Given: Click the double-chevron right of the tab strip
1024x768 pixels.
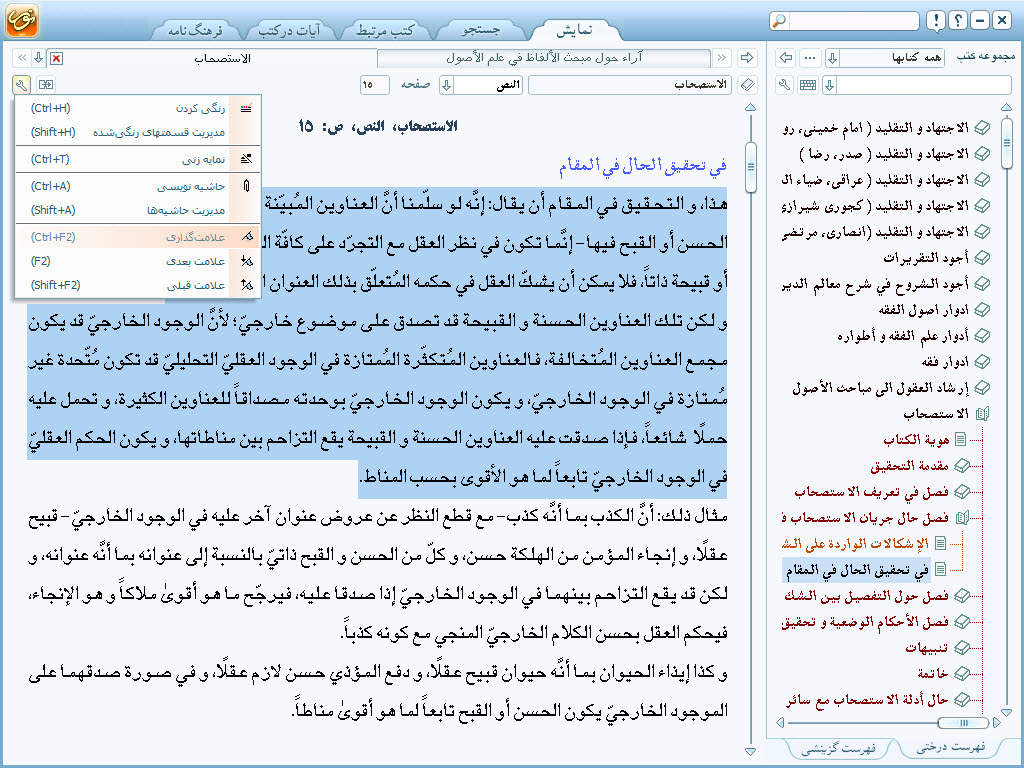Looking at the screenshot, I should pyautogui.click(x=722, y=58).
